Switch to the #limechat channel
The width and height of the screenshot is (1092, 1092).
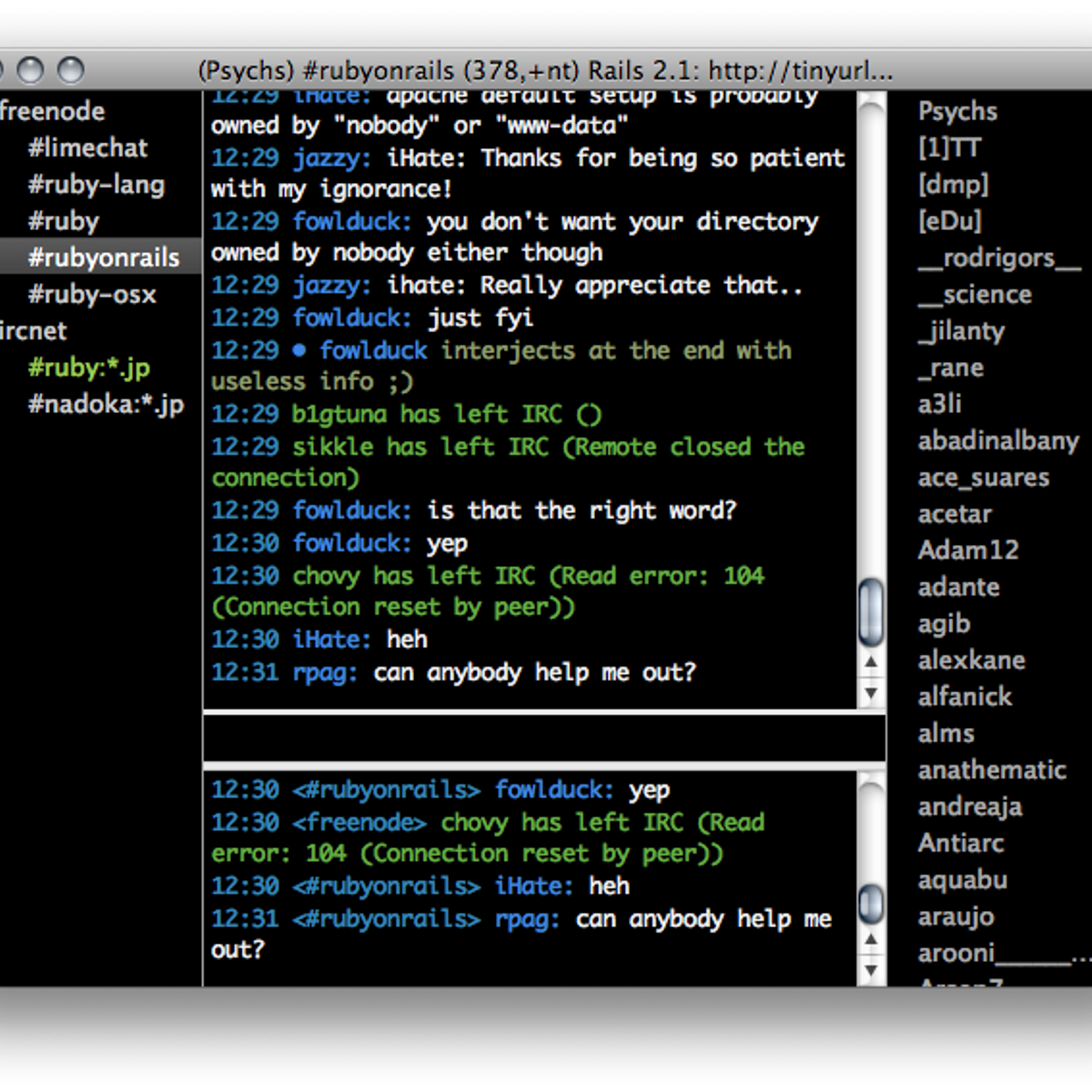(88, 147)
